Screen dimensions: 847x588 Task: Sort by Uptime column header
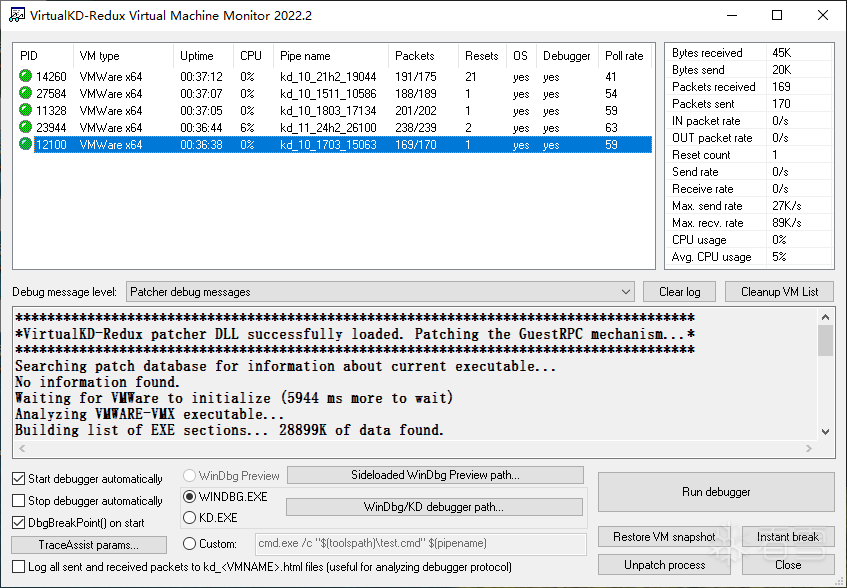coord(204,56)
